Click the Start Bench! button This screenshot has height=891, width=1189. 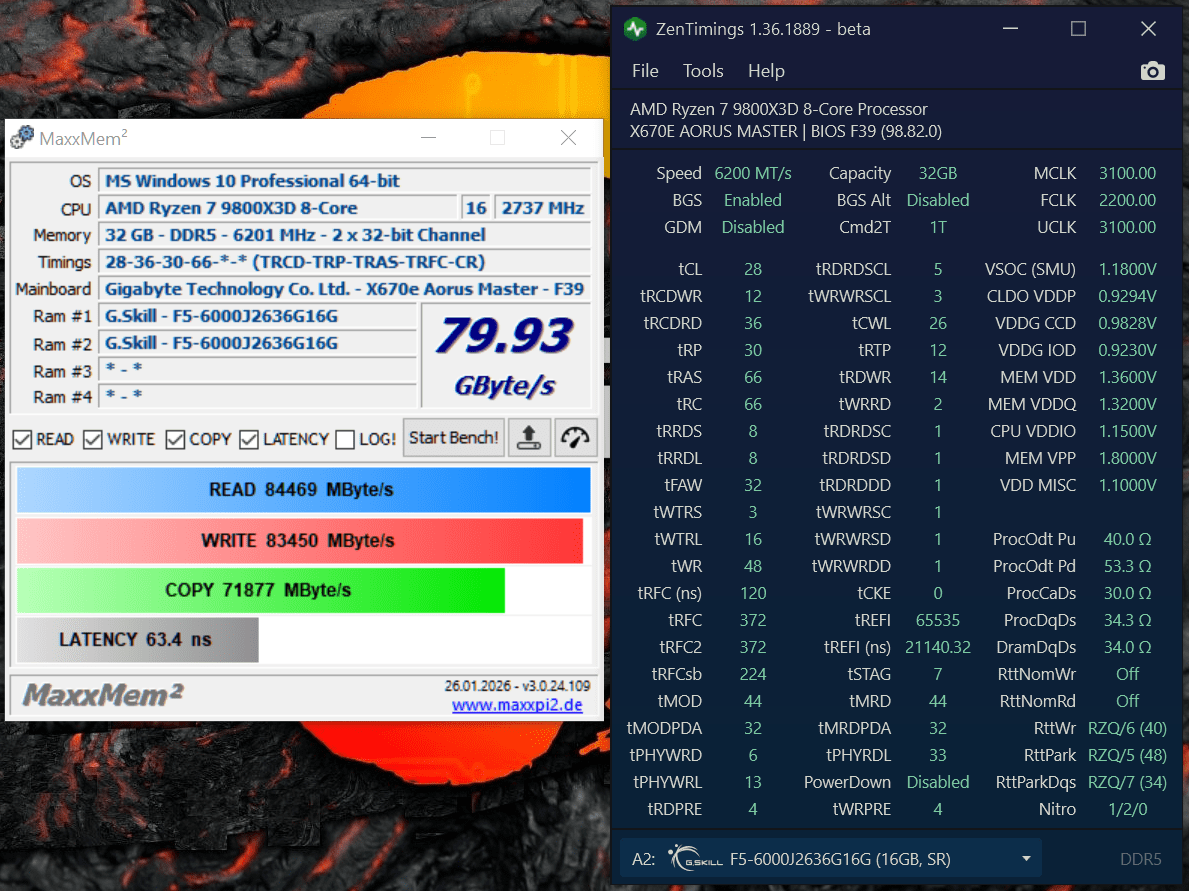(453, 438)
